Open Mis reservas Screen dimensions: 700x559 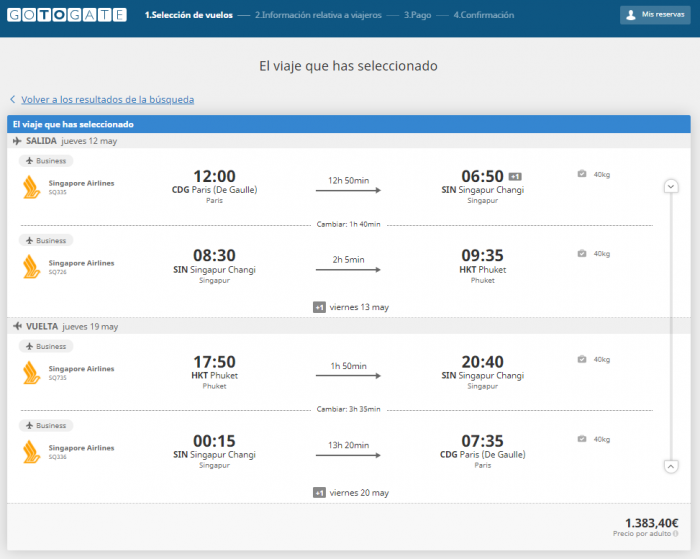pyautogui.click(x=655, y=15)
